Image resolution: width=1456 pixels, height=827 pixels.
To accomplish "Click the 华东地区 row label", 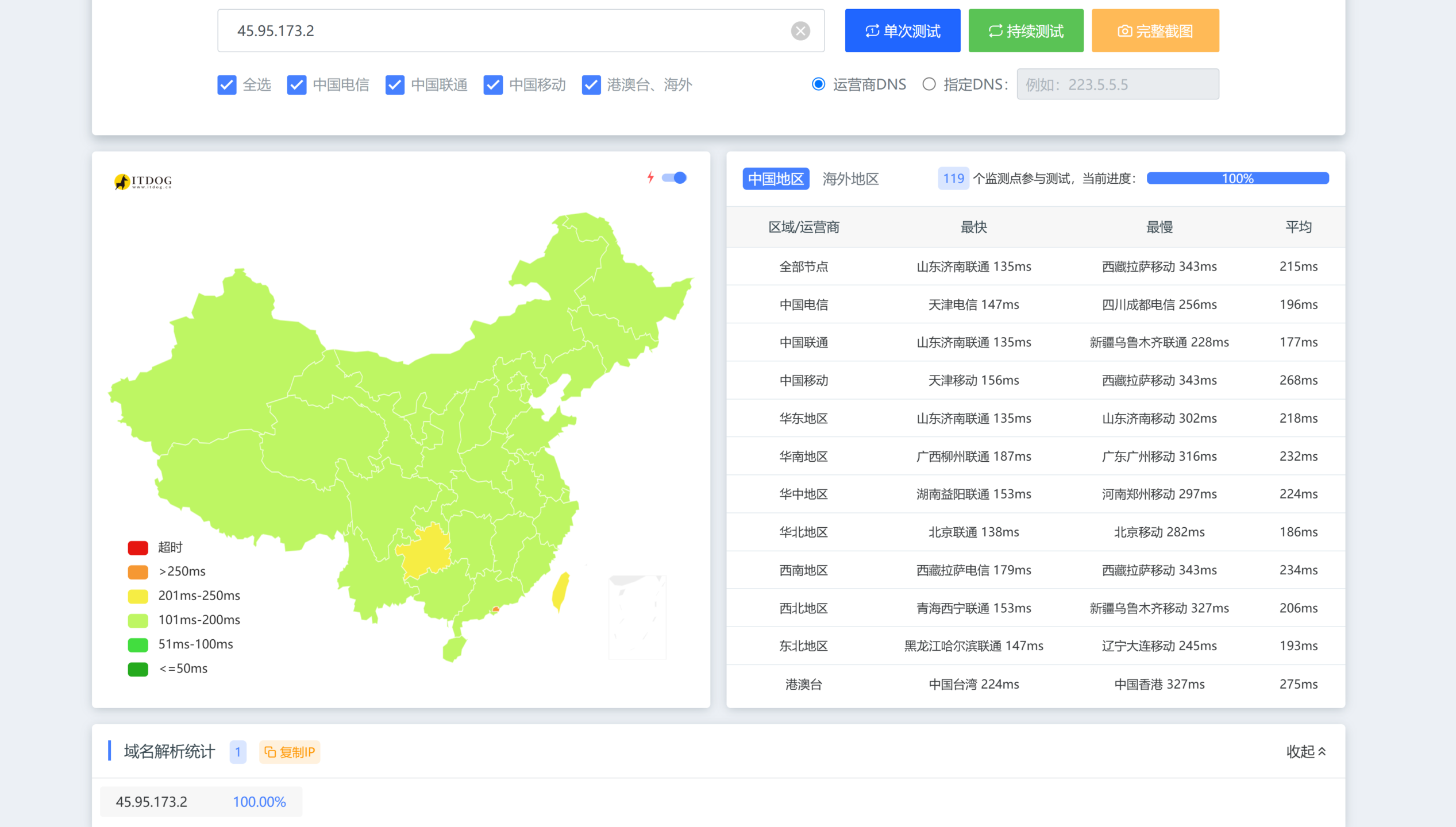I will (803, 418).
